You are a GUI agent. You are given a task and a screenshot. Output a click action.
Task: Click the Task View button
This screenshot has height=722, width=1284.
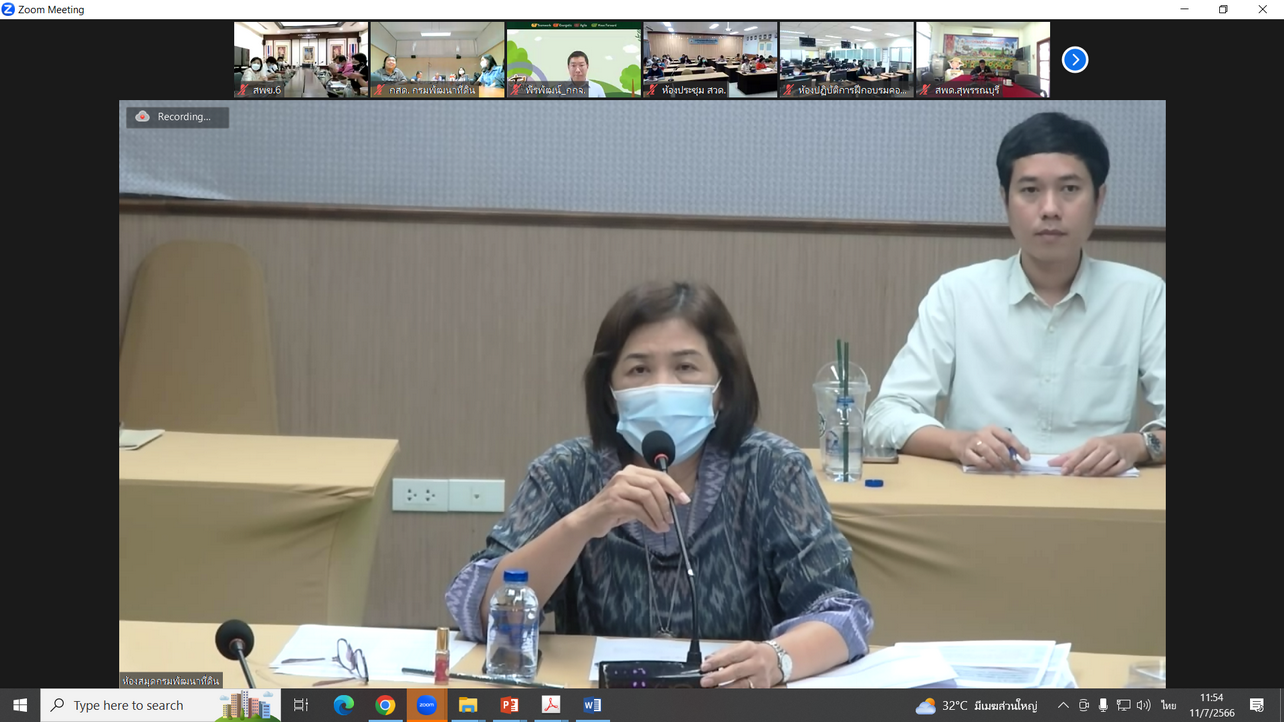(x=301, y=705)
